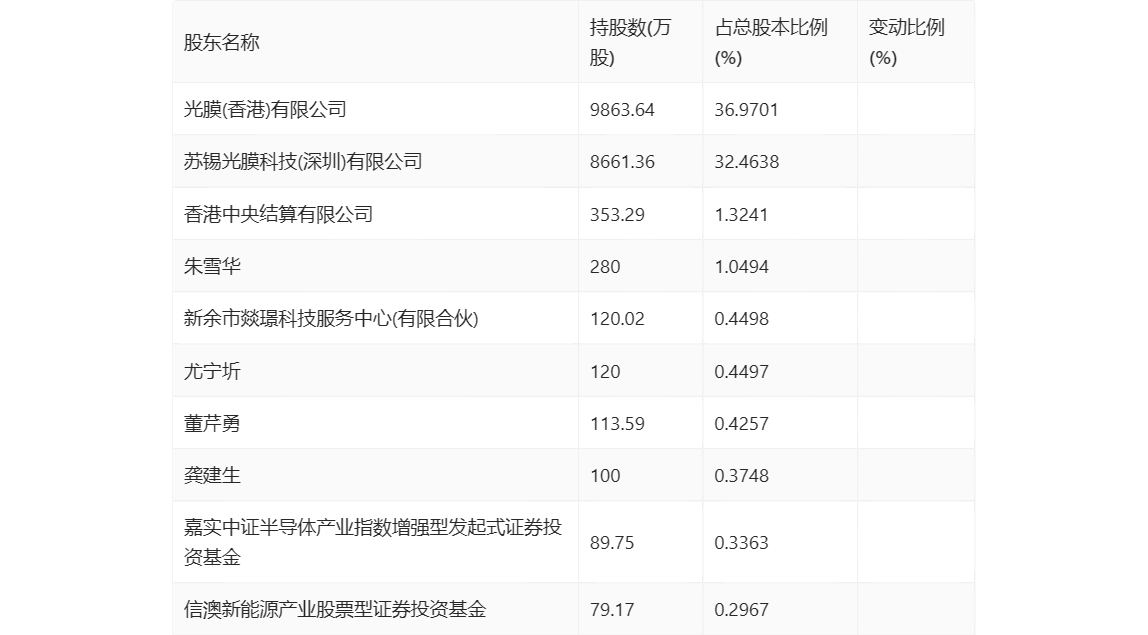Click the percentage 0.2967
Screen dimensions: 1148x635
pyautogui.click(x=742, y=609)
